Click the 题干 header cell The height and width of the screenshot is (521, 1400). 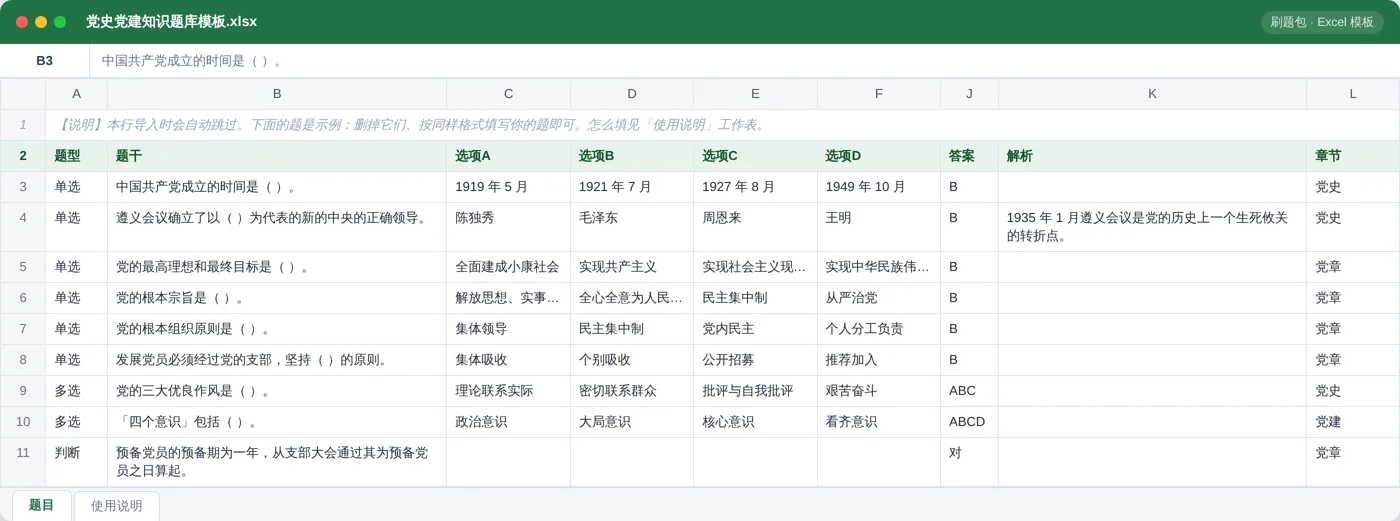pos(277,156)
